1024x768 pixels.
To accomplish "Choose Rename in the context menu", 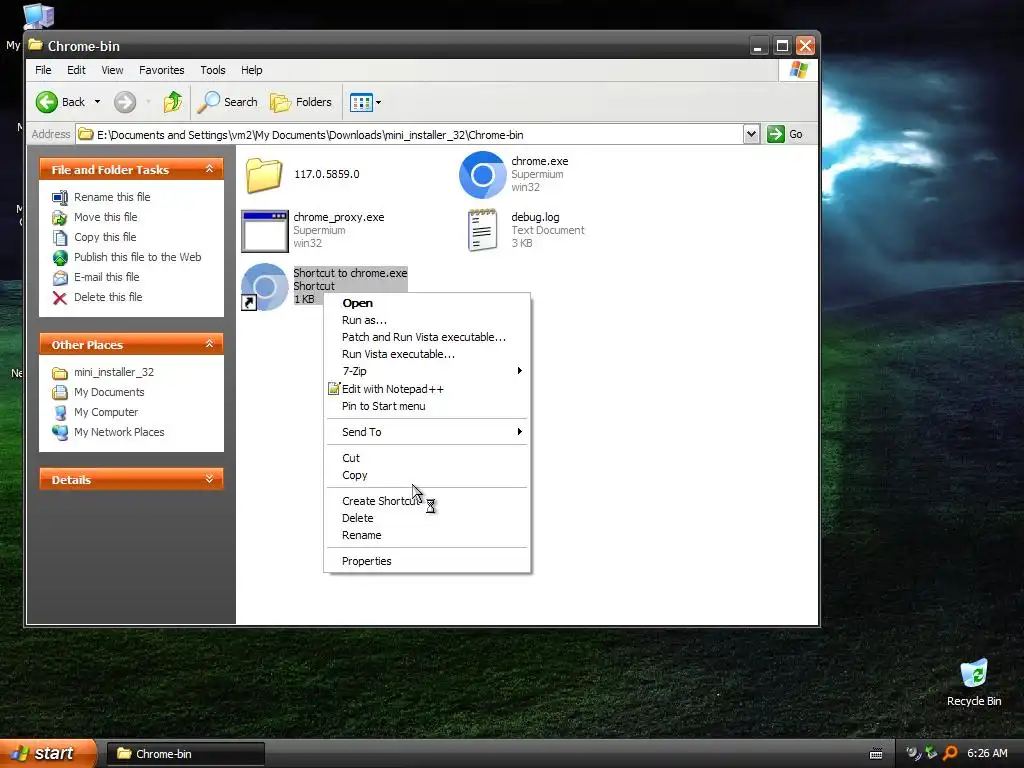I will 427,535.
